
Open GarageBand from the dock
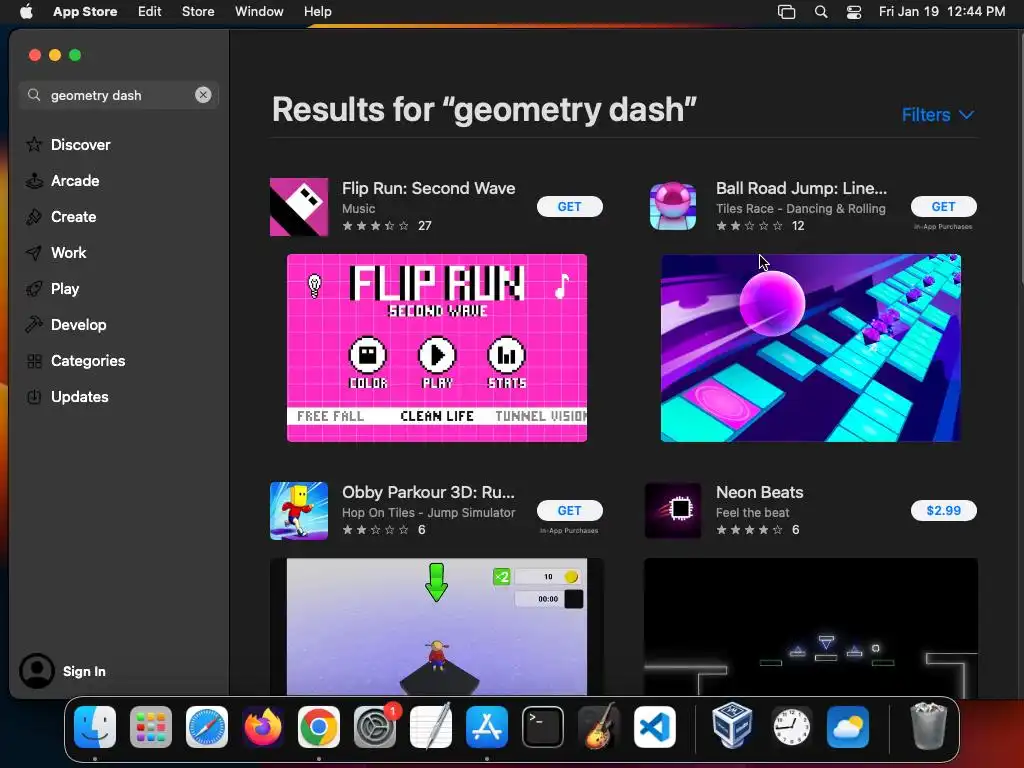599,727
